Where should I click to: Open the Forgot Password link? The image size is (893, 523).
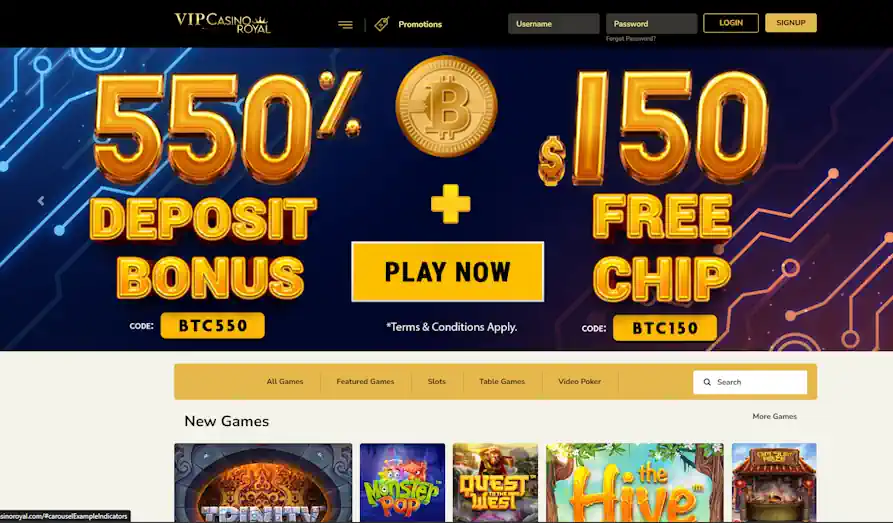coord(630,39)
